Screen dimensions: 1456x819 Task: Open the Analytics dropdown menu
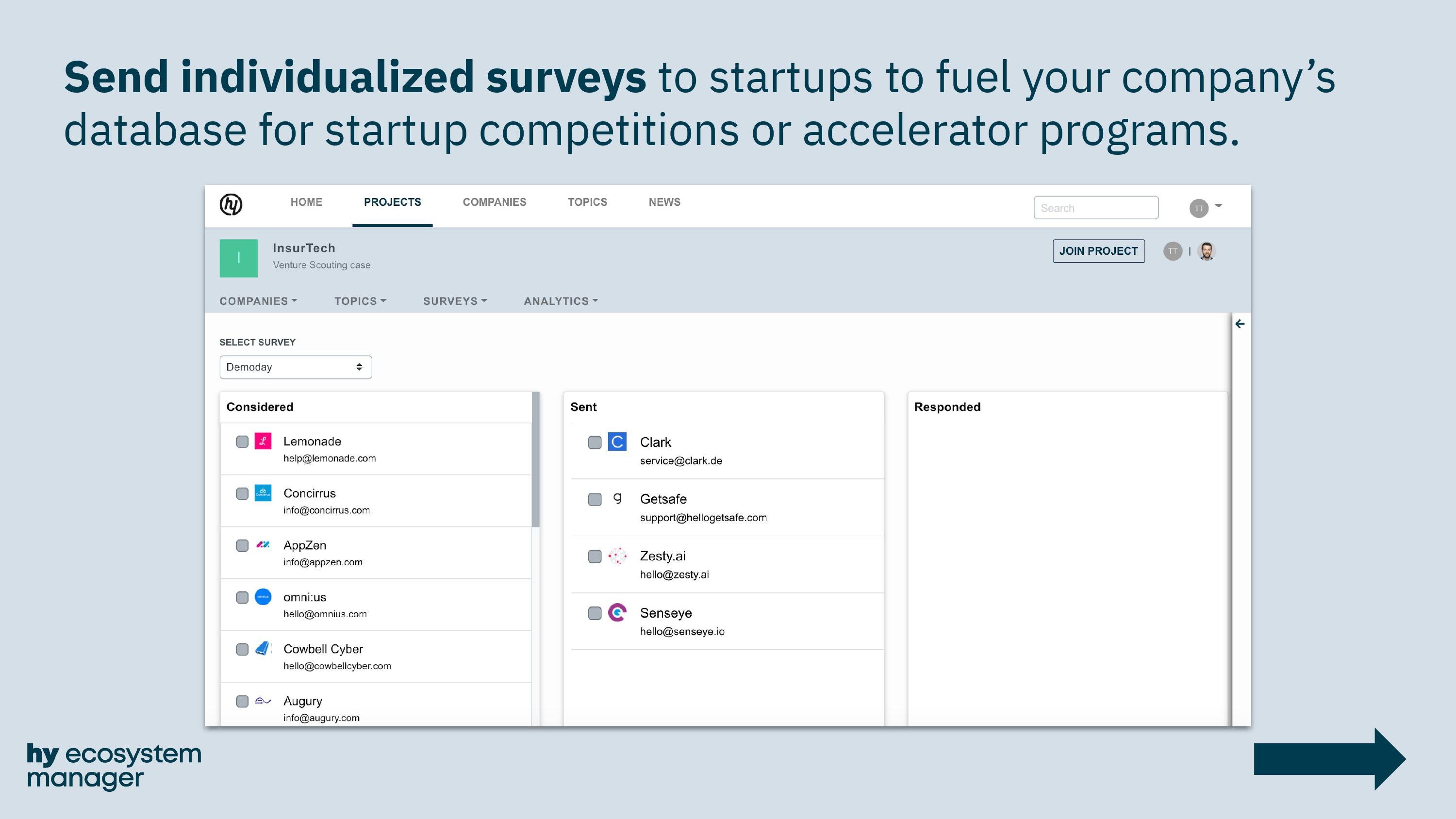[x=561, y=301]
